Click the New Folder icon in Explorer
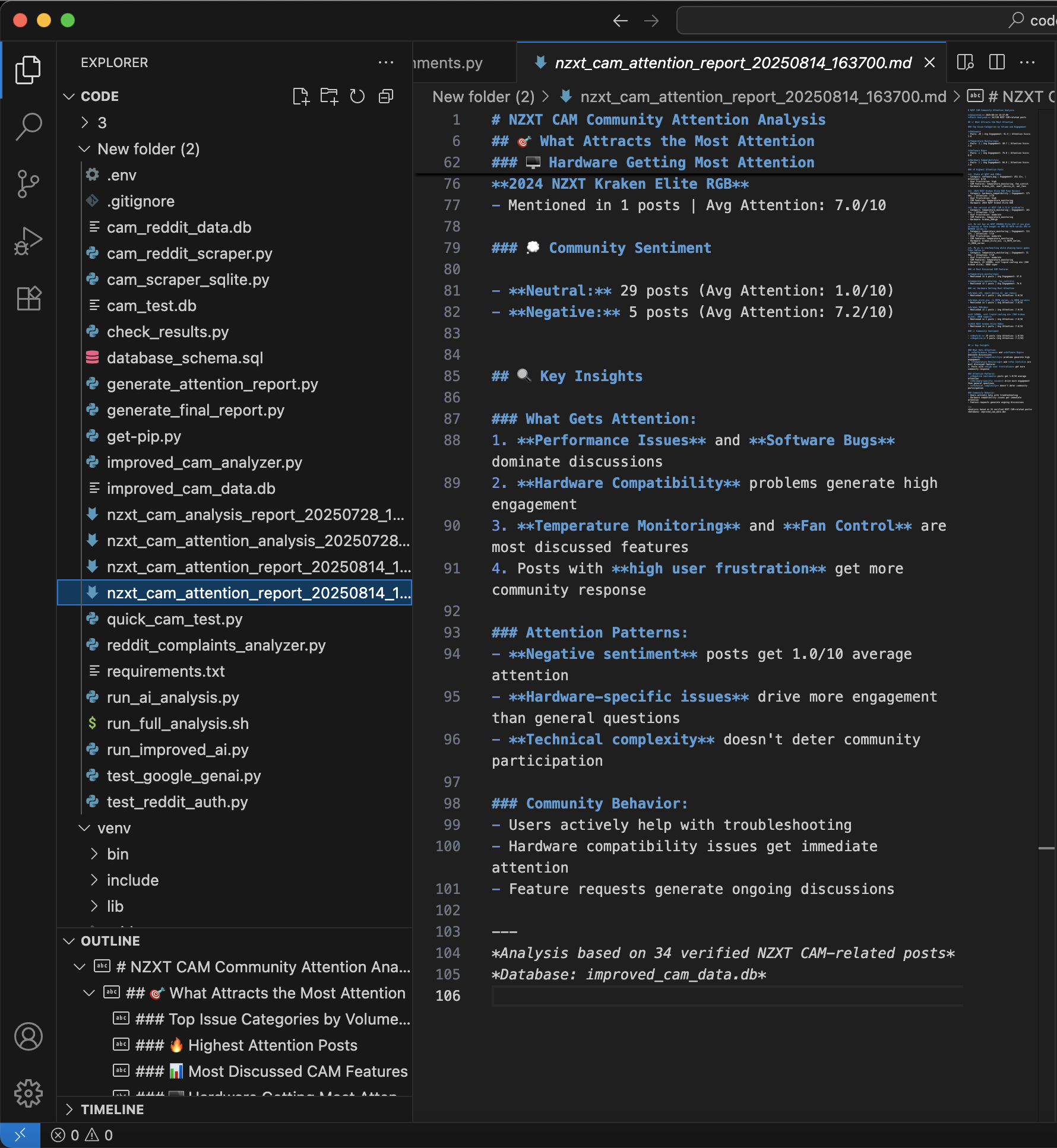The width and height of the screenshot is (1057, 1148). (329, 96)
